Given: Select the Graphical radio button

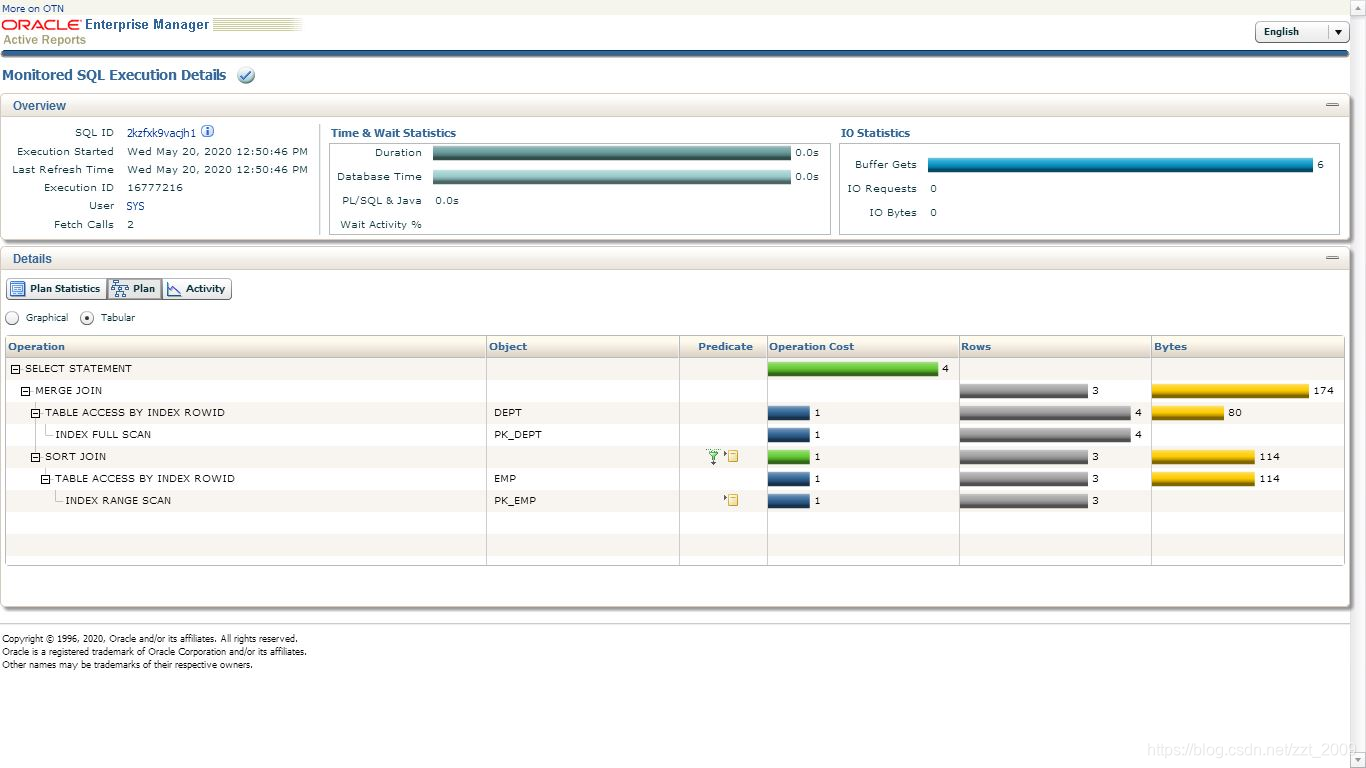Looking at the screenshot, I should [x=11, y=317].
